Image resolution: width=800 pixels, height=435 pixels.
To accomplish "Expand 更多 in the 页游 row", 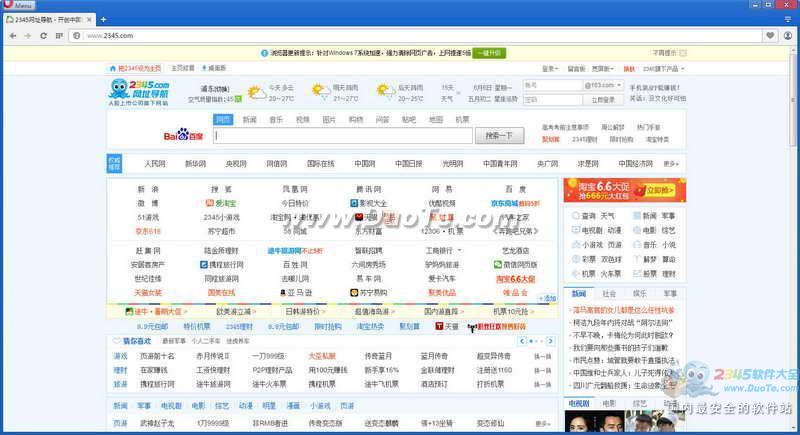I will click(543, 423).
